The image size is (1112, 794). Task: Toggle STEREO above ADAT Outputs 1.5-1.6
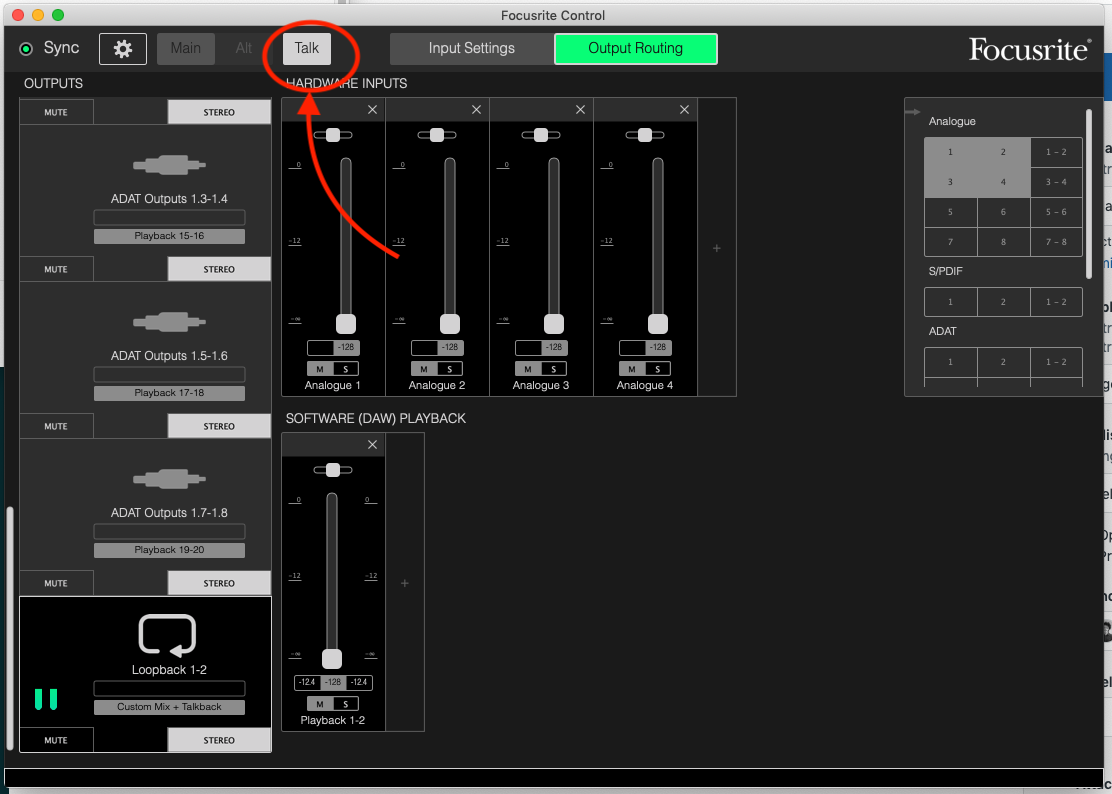pyautogui.click(x=219, y=269)
